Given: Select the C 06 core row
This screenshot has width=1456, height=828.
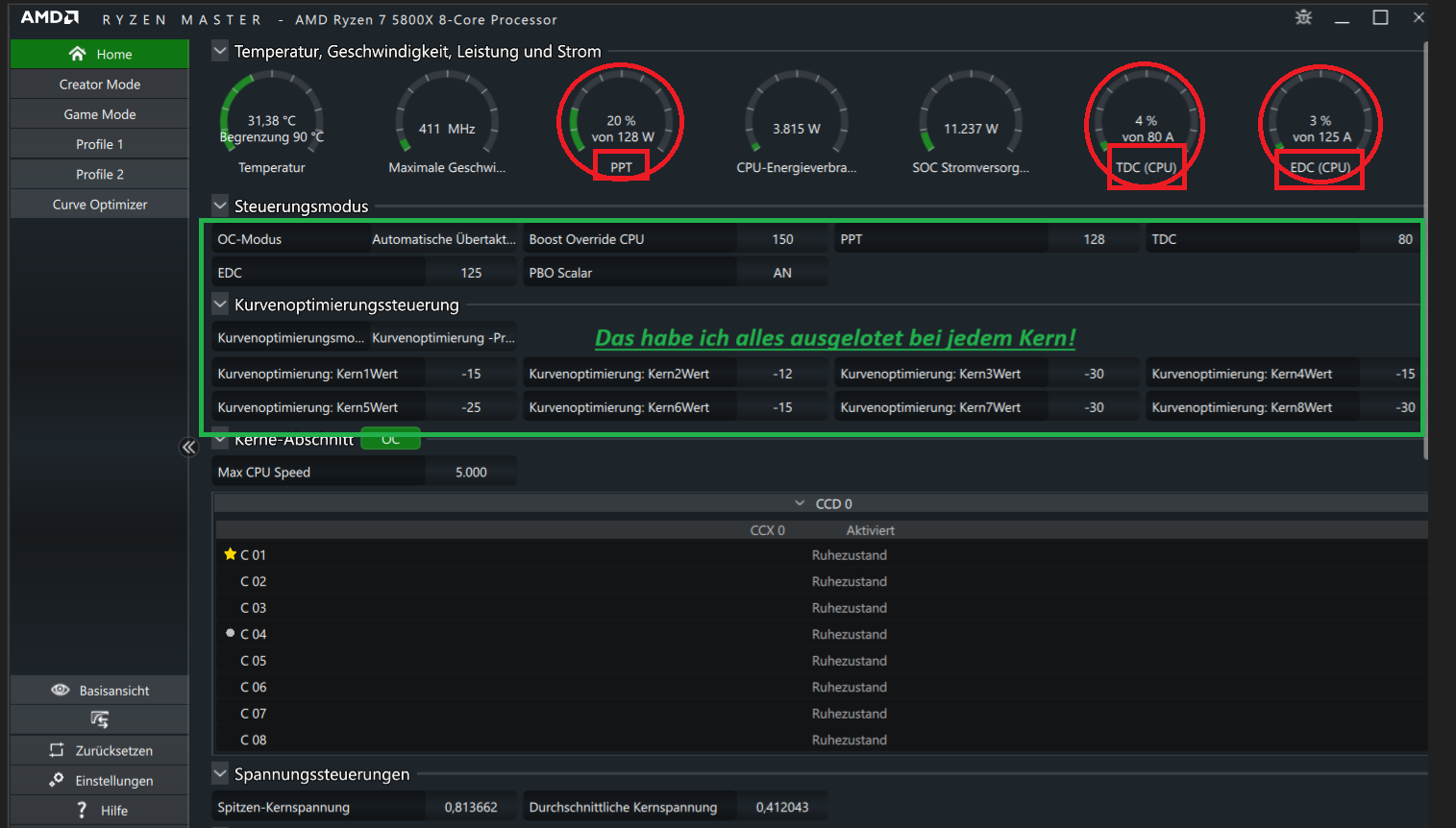Looking at the screenshot, I should point(821,687).
